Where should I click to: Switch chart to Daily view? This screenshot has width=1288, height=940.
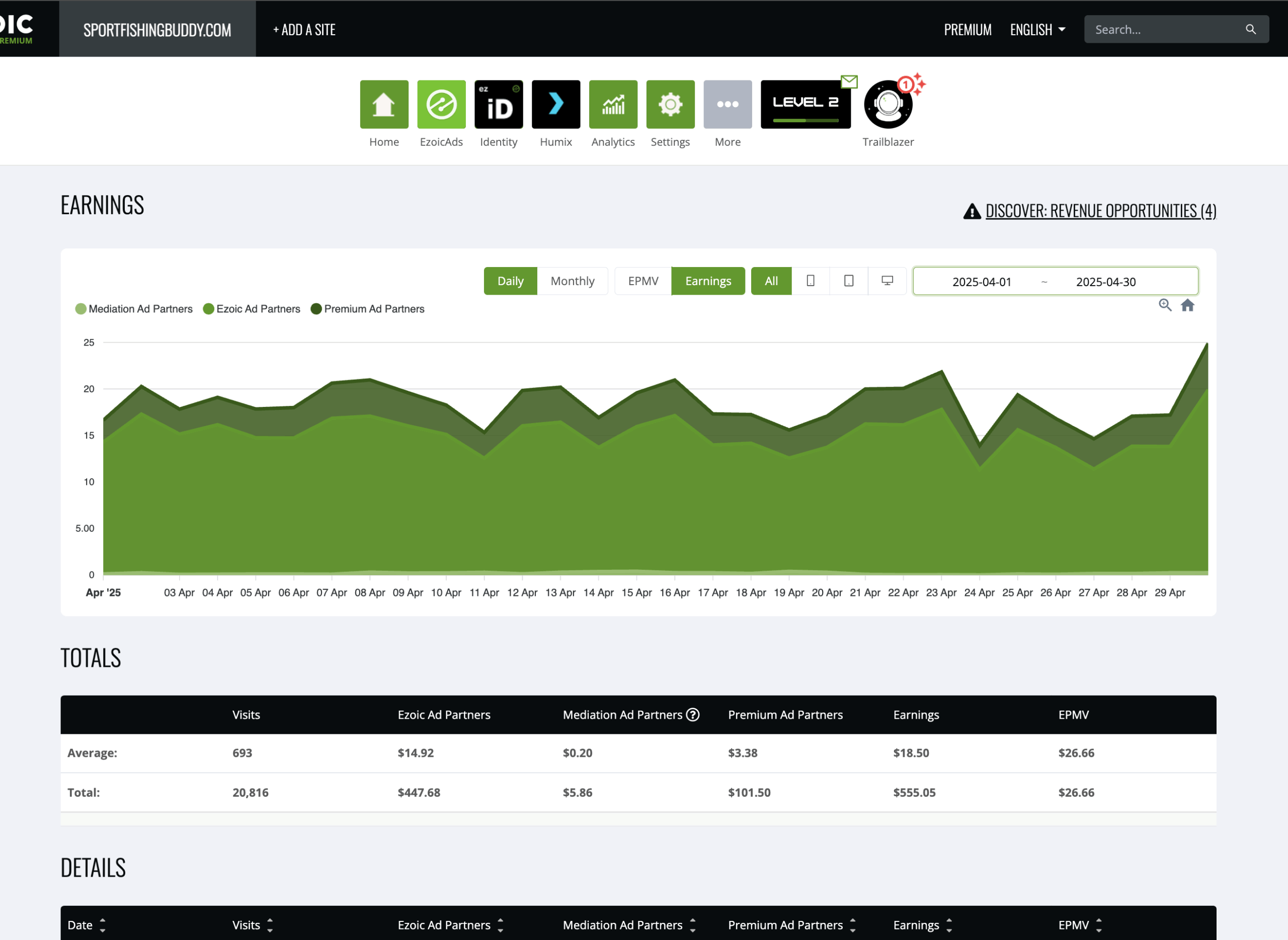click(x=511, y=281)
